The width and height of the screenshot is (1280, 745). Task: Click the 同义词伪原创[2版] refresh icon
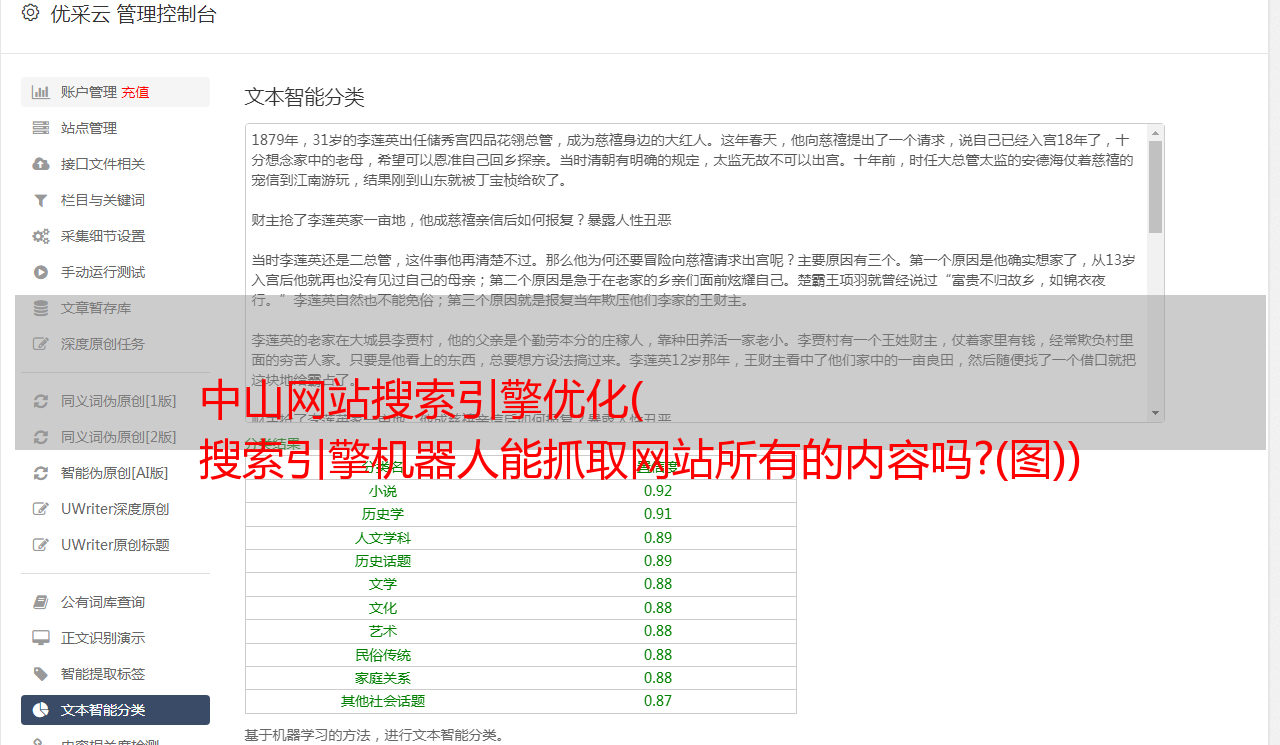click(41, 437)
